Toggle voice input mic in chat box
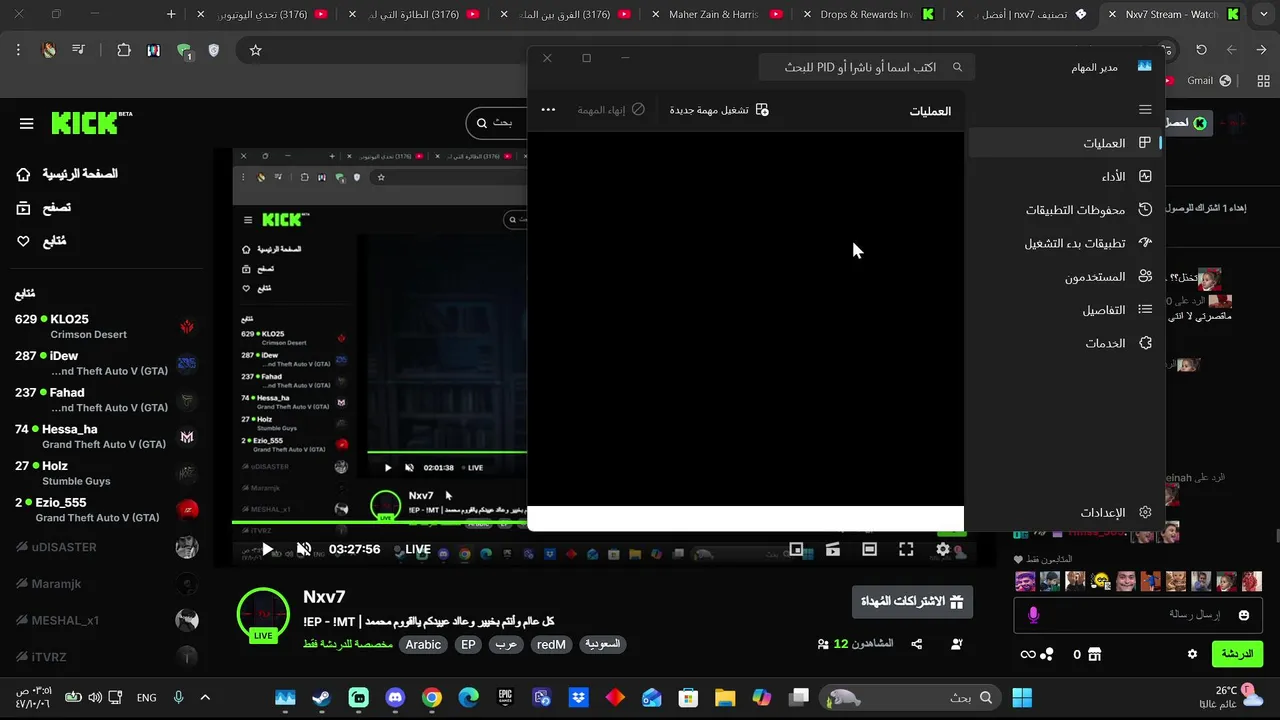The width and height of the screenshot is (1280, 720). 1034,615
